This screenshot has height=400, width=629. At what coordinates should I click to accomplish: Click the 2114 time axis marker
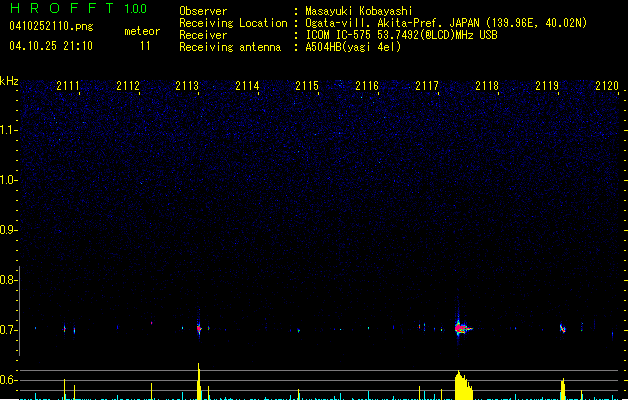pos(247,86)
